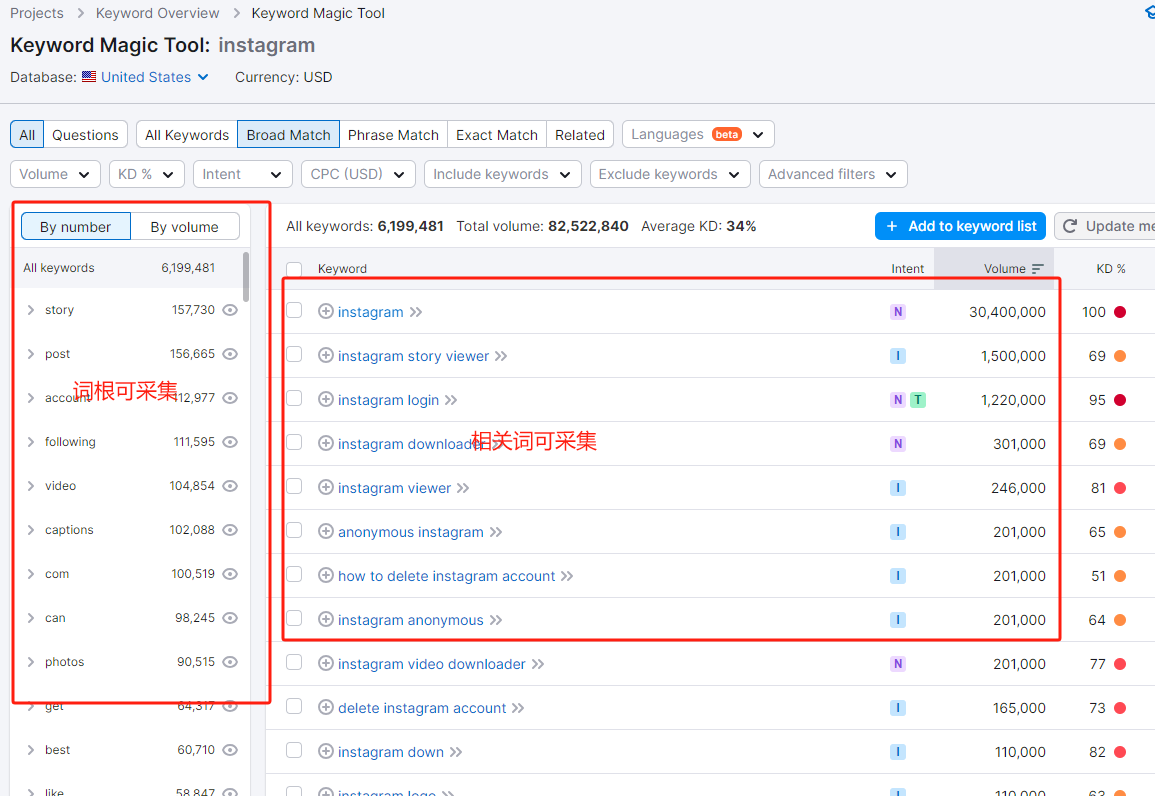The height and width of the screenshot is (796, 1155).
Task: Open the instagram story viewer keyword link
Action: point(413,356)
